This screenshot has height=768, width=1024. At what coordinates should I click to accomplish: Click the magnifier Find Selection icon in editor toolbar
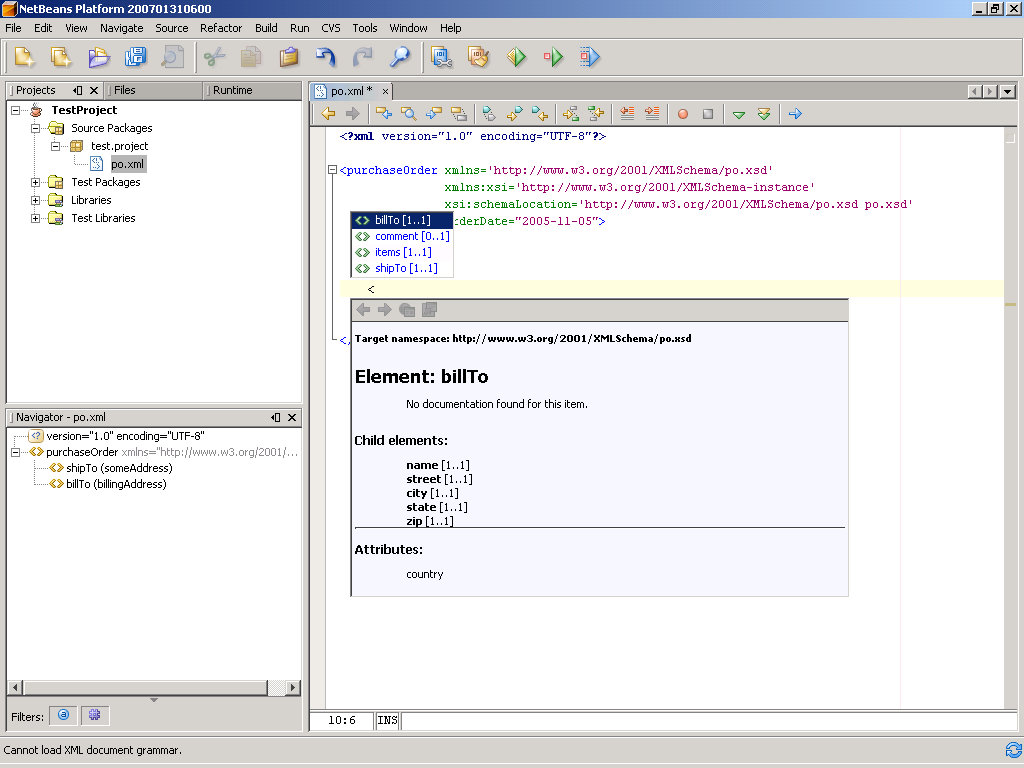coord(409,114)
